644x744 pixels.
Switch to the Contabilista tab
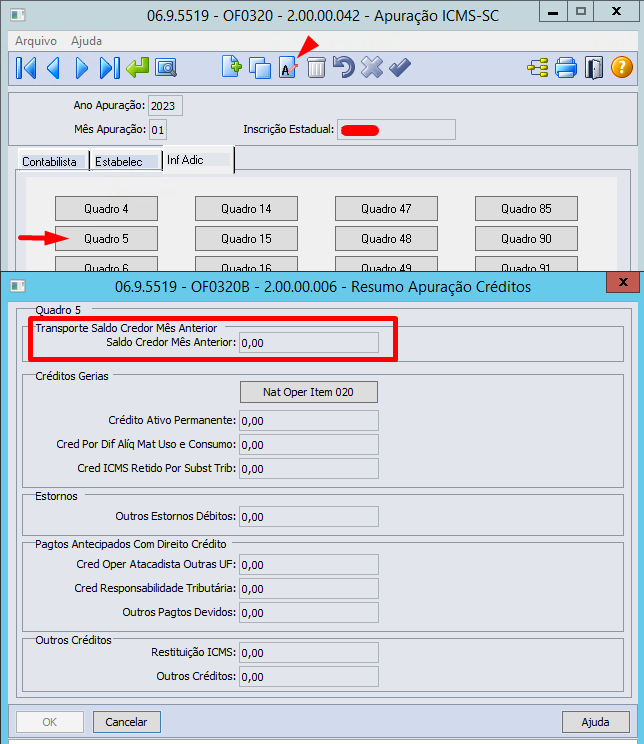coord(51,161)
